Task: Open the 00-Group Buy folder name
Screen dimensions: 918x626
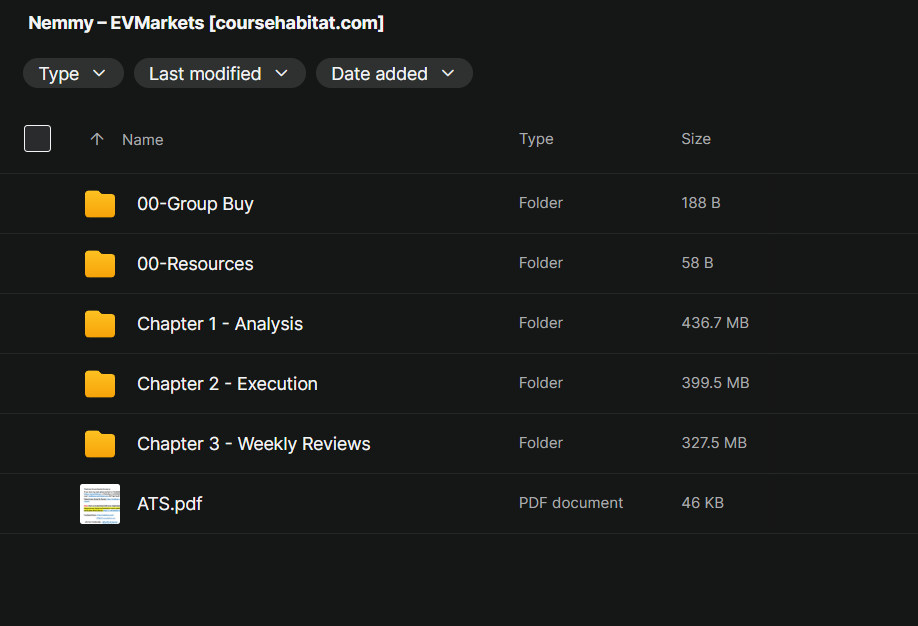Action: click(196, 204)
